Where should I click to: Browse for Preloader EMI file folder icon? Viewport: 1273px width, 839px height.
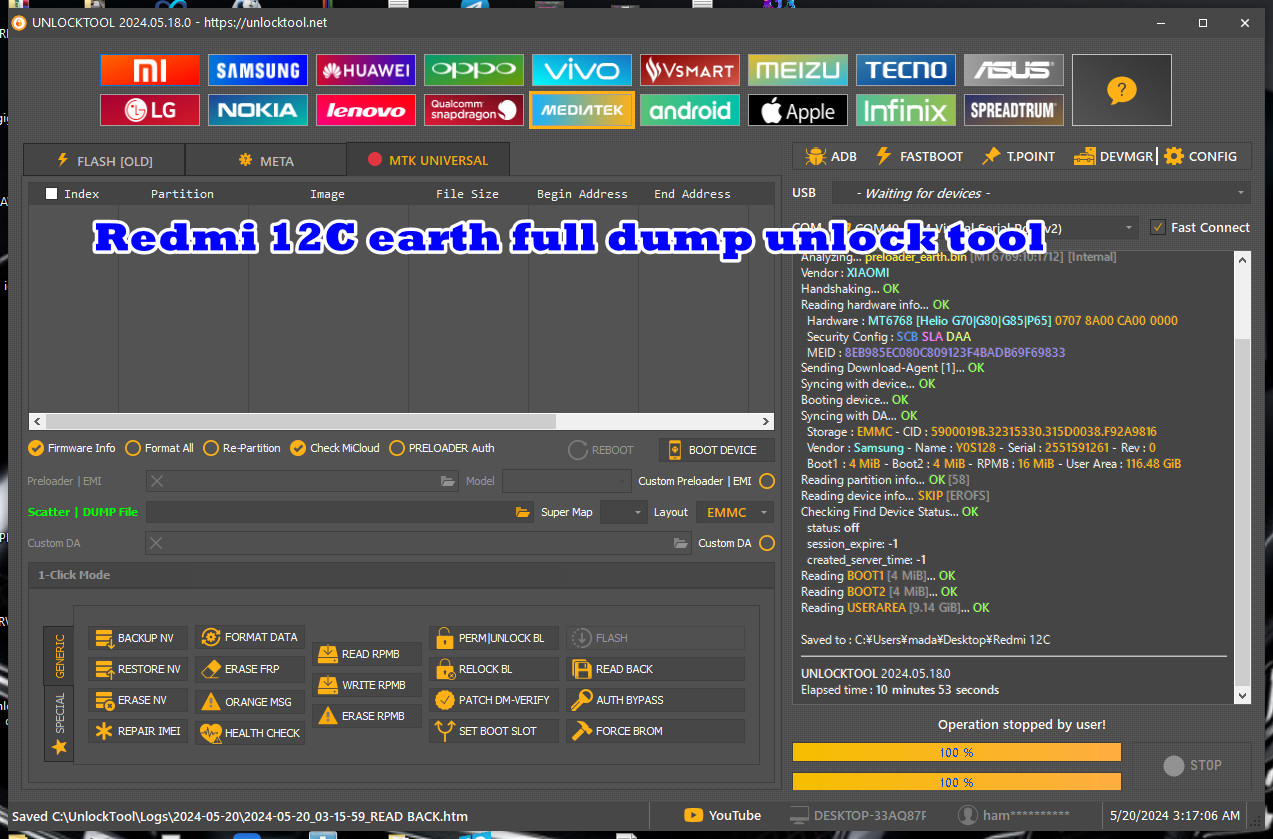coord(448,481)
